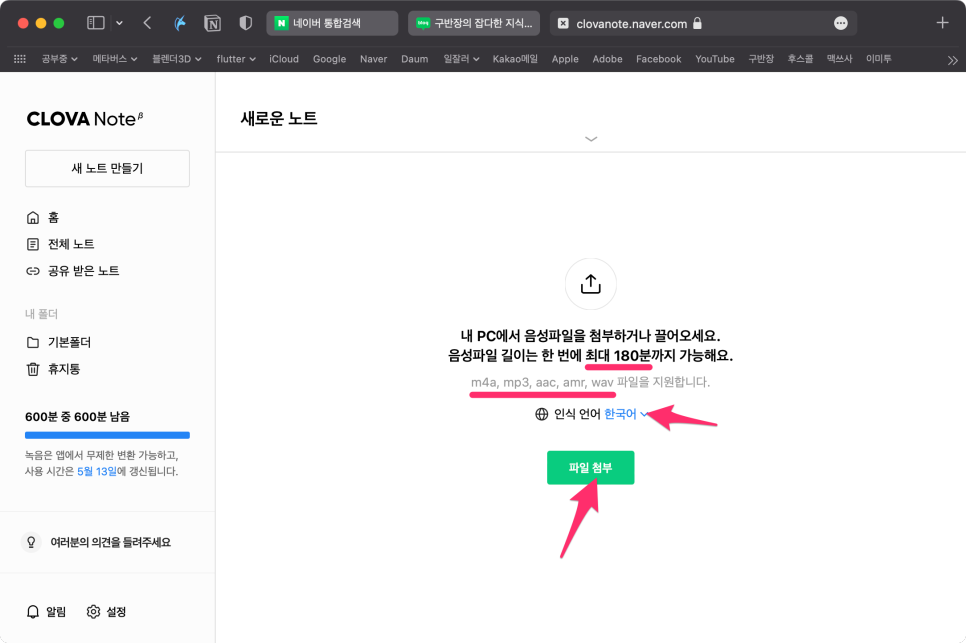Click the CLOVA Note logo

(84, 119)
